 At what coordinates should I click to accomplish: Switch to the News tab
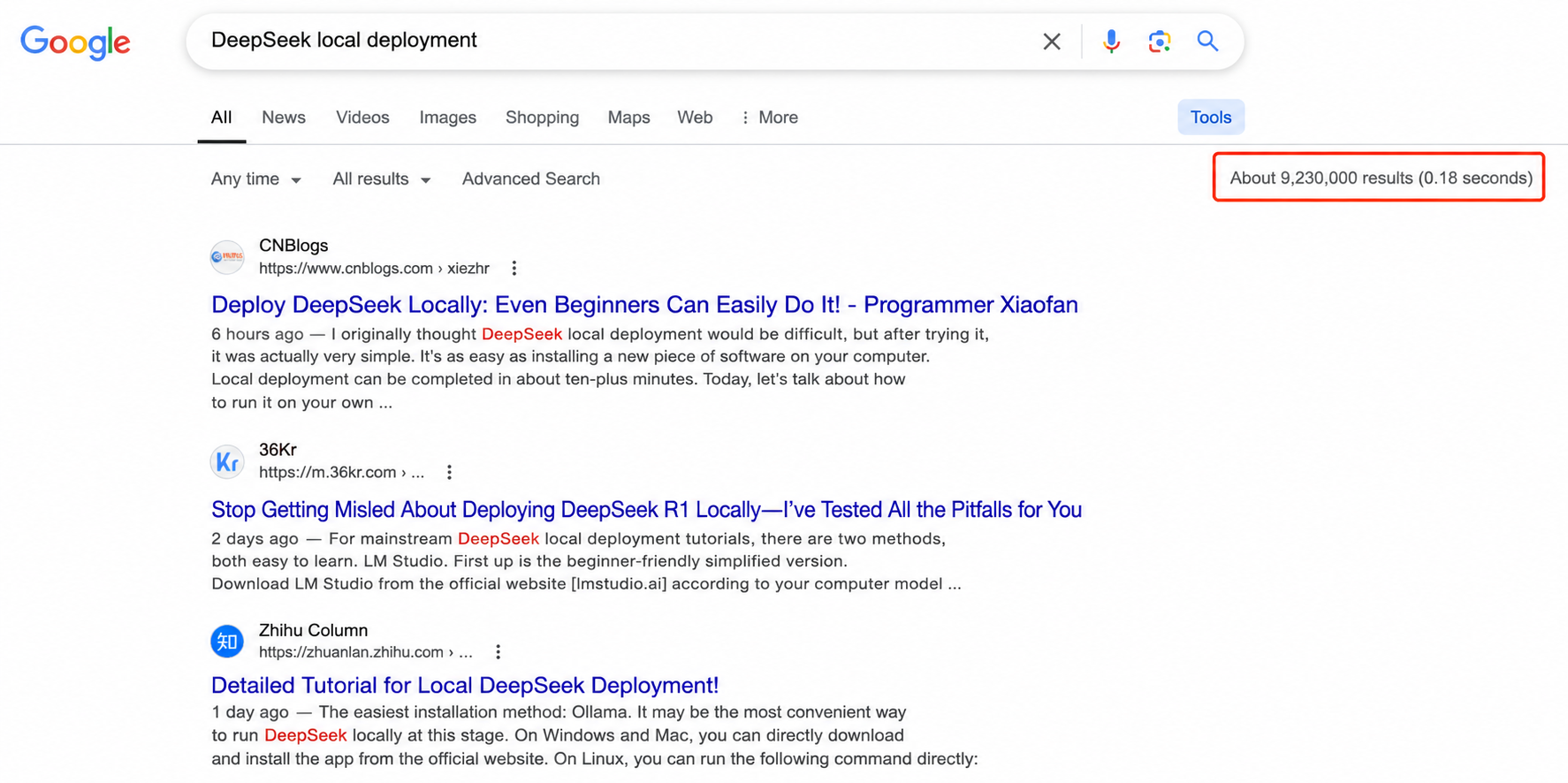284,118
